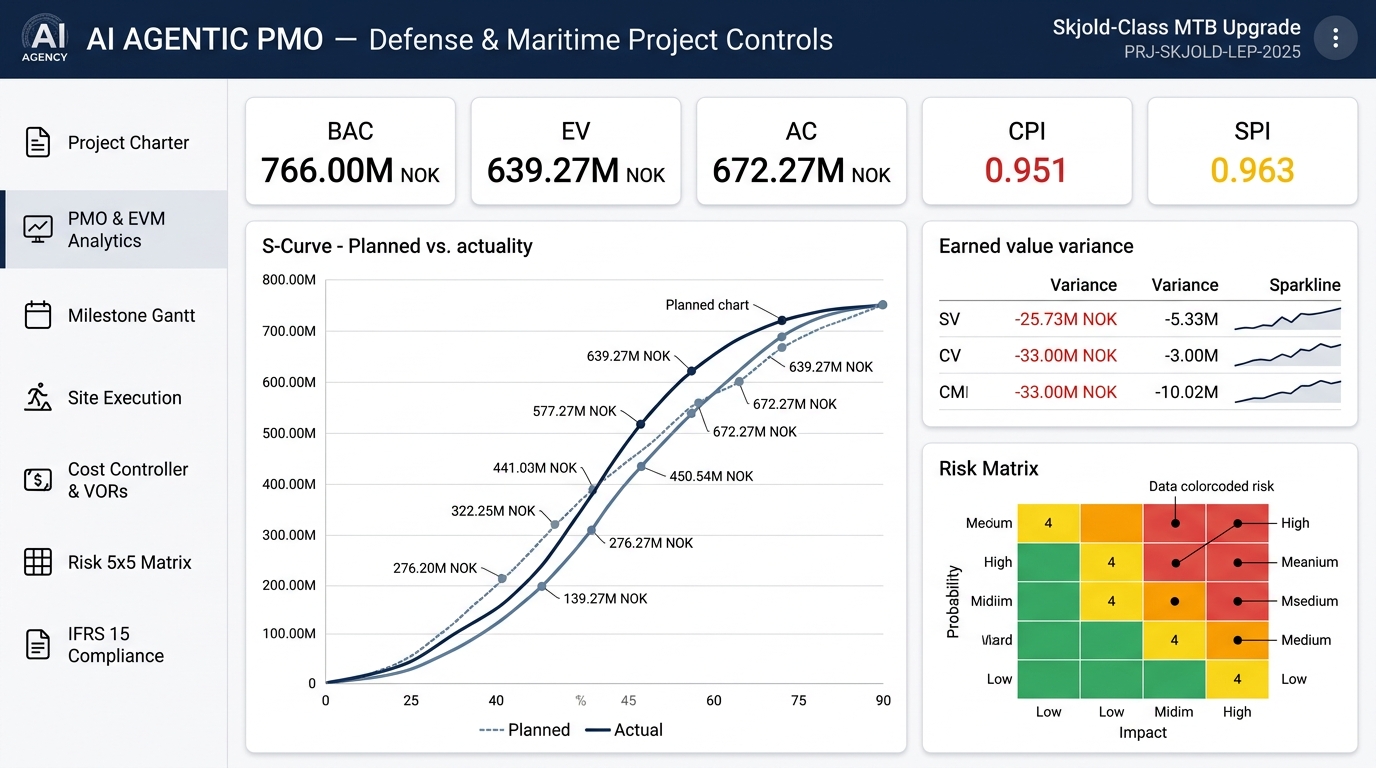Viewport: 1376px width, 768px height.
Task: Click the Cost Controller money icon
Action: 38,480
